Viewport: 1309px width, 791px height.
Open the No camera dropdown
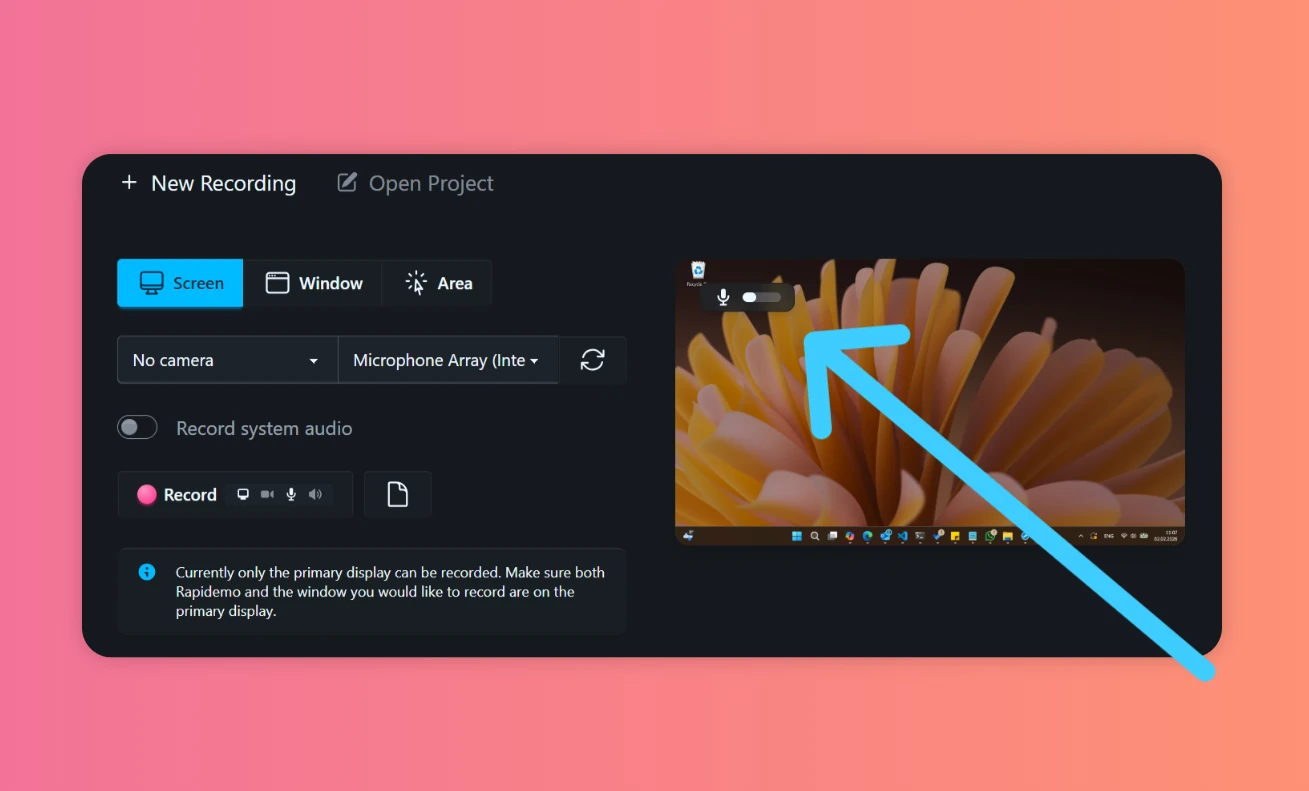pos(227,360)
